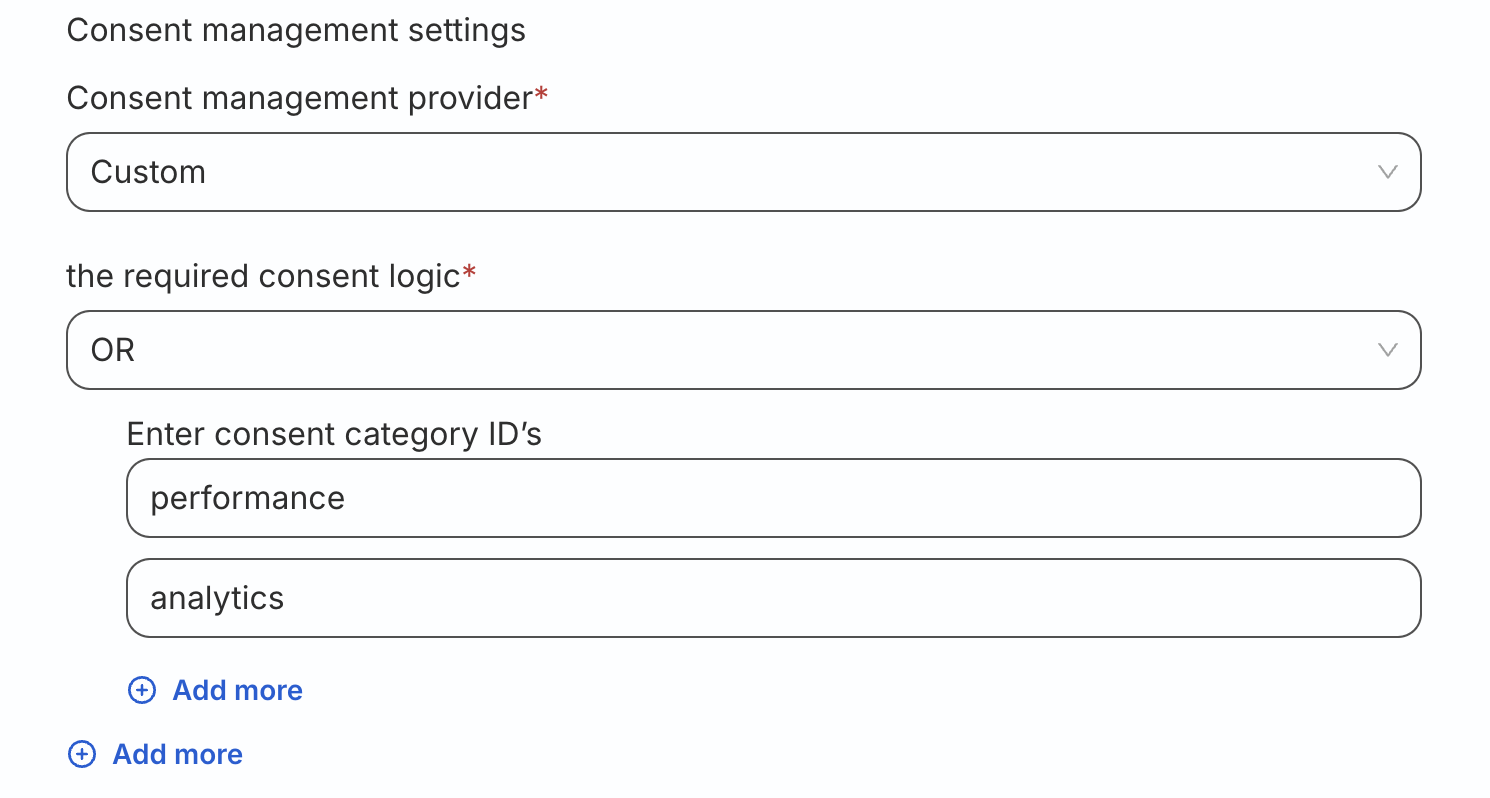
Task: Click the 'Enter consent category ID's' label
Action: pos(334,434)
